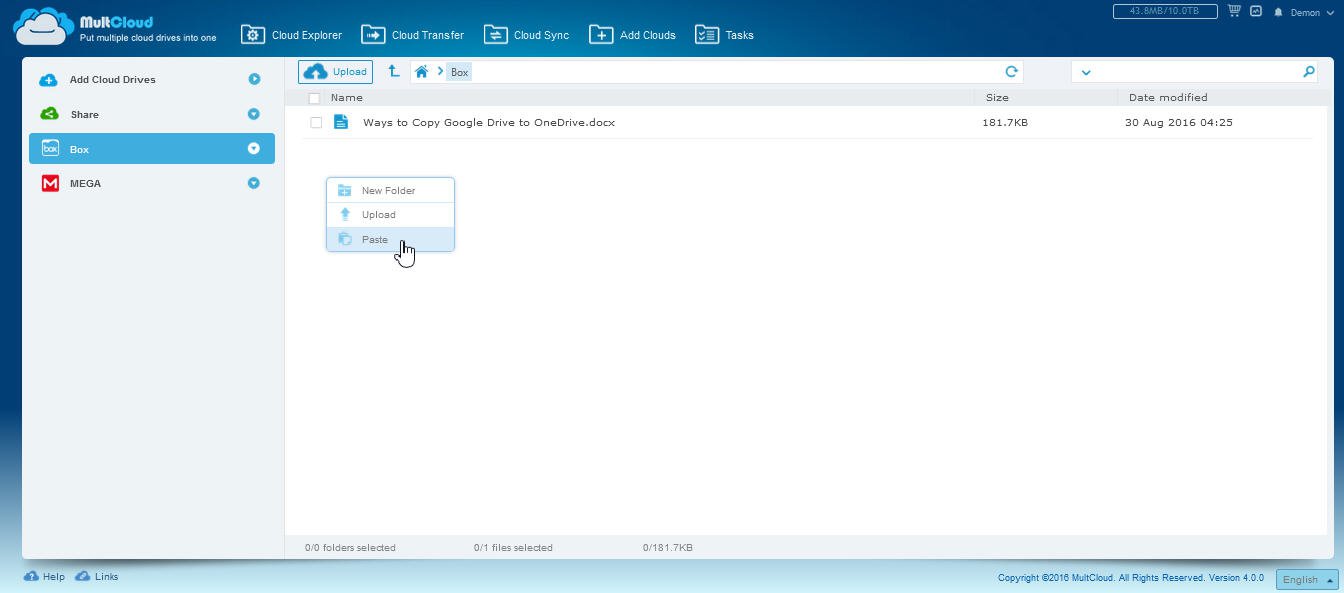1344x593 pixels.
Task: Click the home icon in the breadcrumb
Action: click(422, 72)
